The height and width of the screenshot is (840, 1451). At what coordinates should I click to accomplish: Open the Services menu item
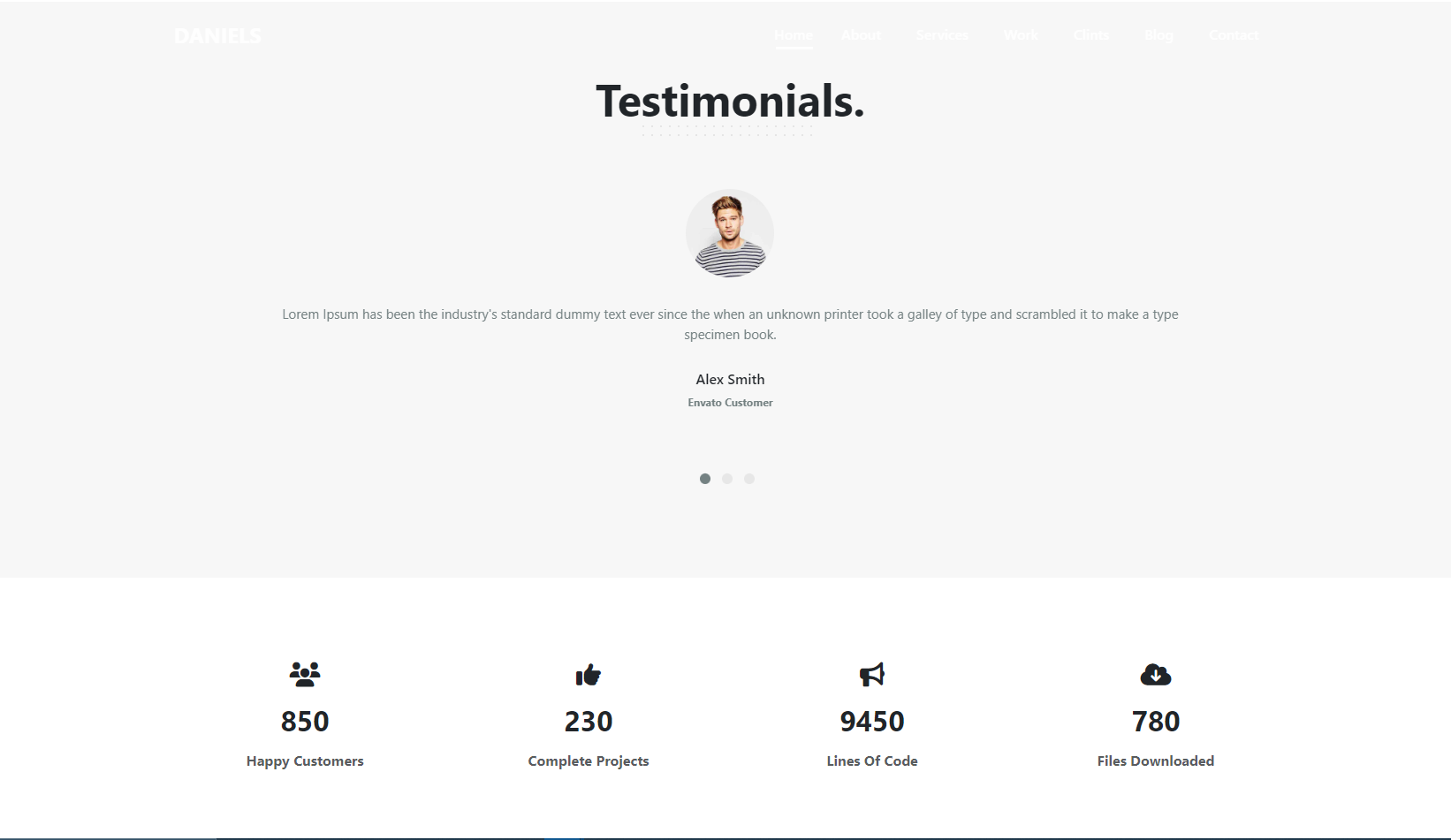(x=941, y=34)
